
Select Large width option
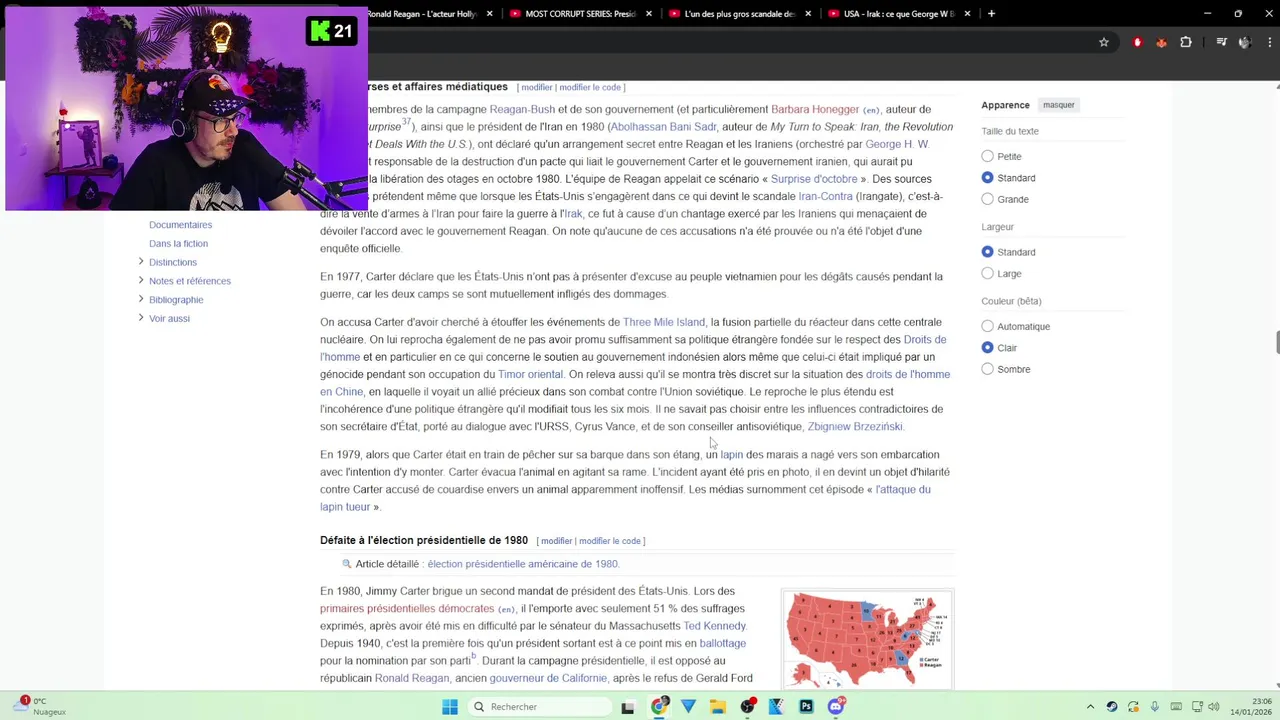click(x=987, y=273)
